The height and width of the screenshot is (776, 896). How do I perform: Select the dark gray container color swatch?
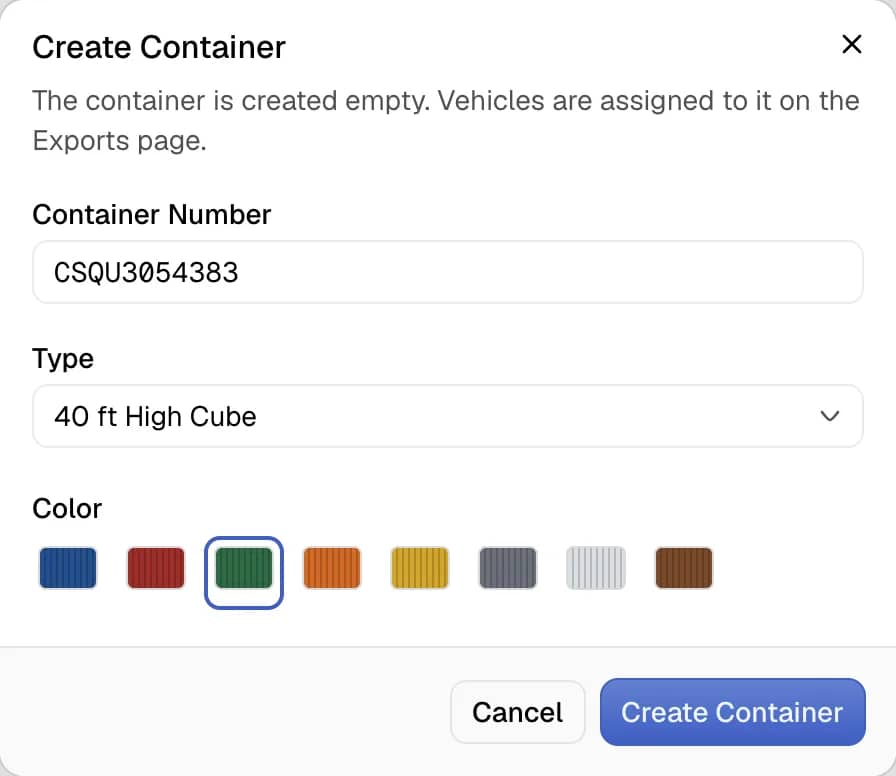508,567
